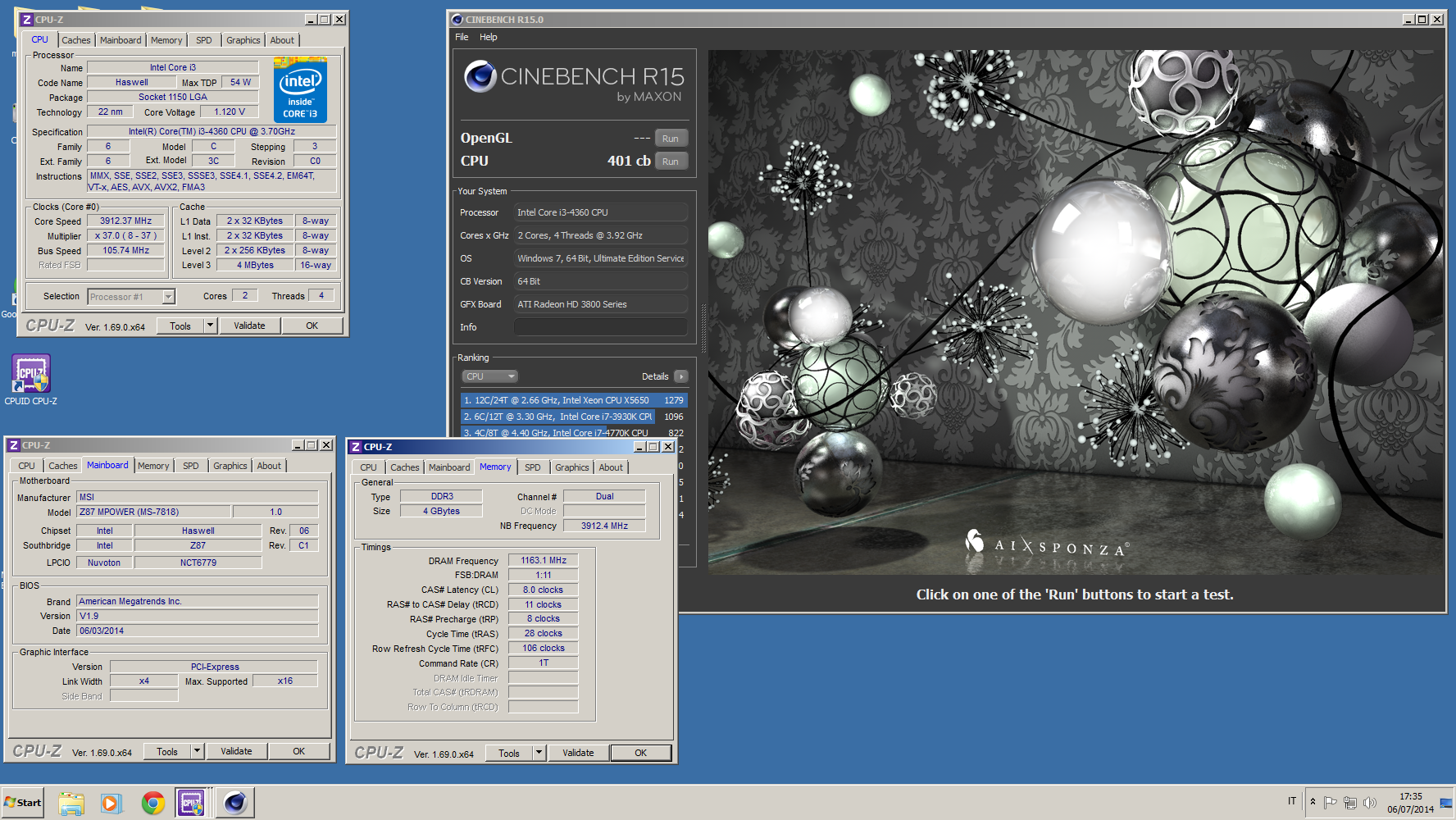Run the CPU benchmark test
Viewport: 1456px width, 820px height.
(x=671, y=162)
